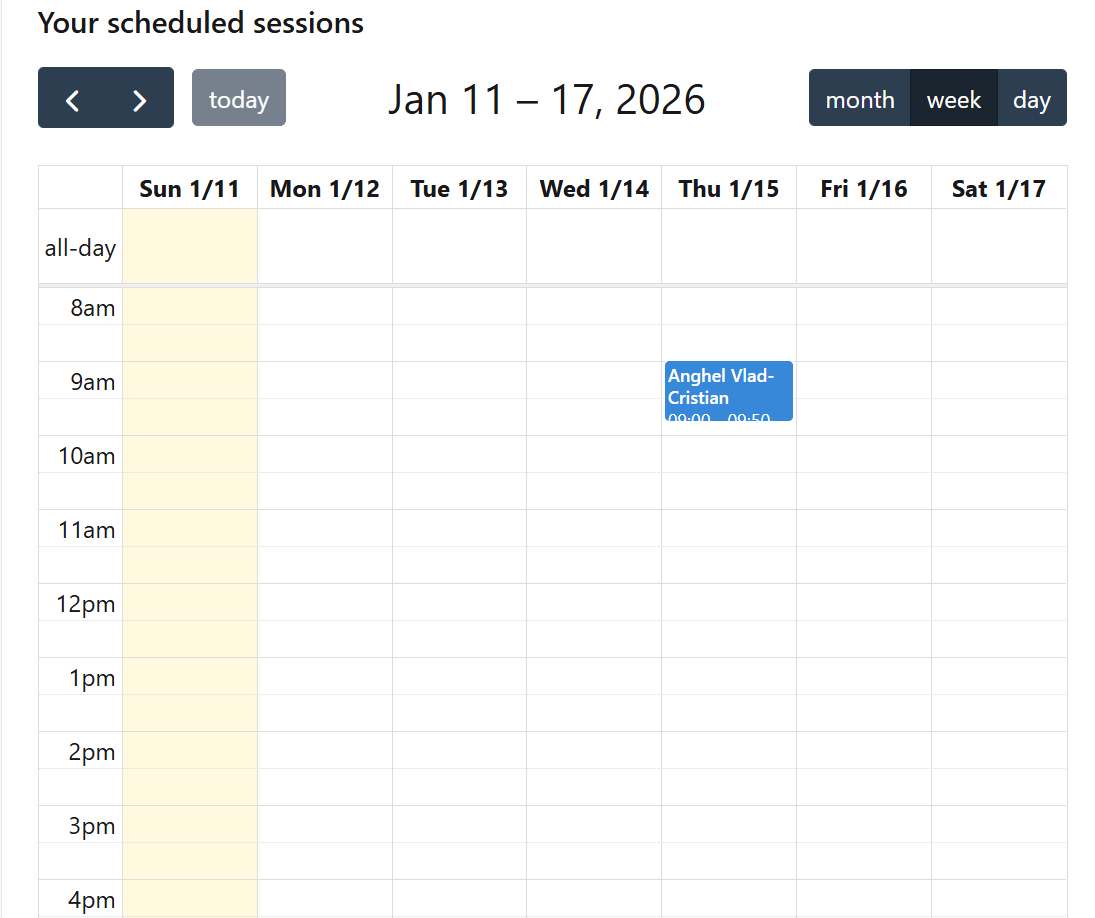Viewport: 1095px width, 918px height.
Task: Select the 2pm slot on Friday 1/16
Action: 864,751
